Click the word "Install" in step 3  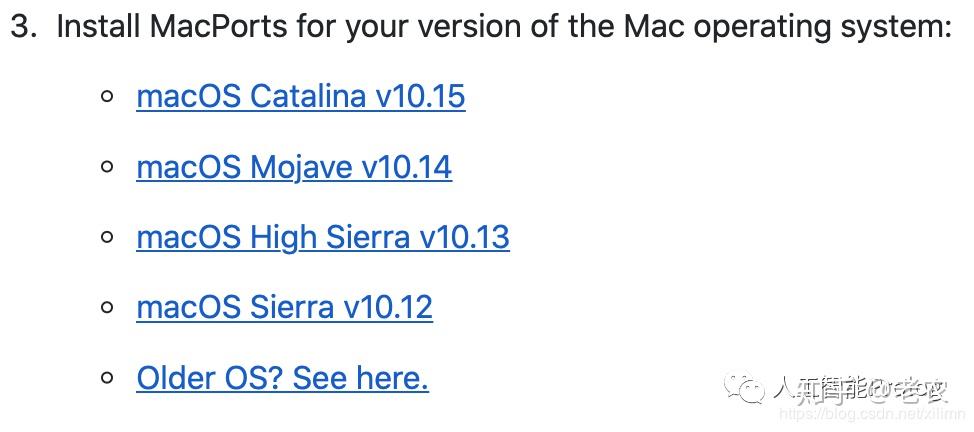pos(98,27)
